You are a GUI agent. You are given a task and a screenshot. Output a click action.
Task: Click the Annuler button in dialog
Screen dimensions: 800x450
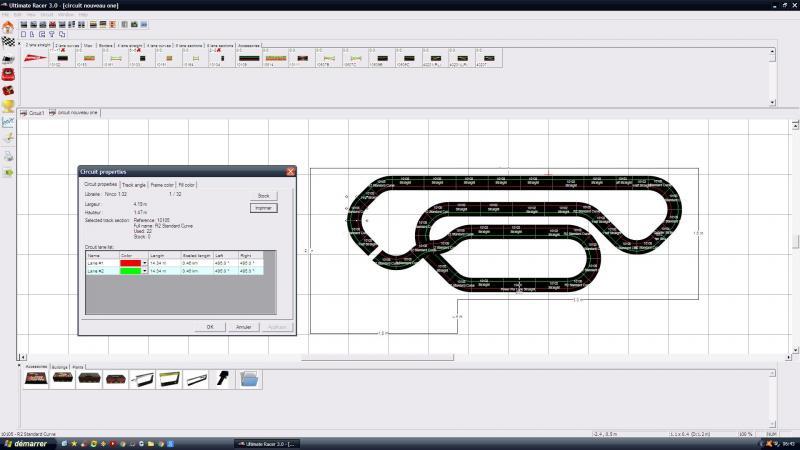pyautogui.click(x=243, y=326)
